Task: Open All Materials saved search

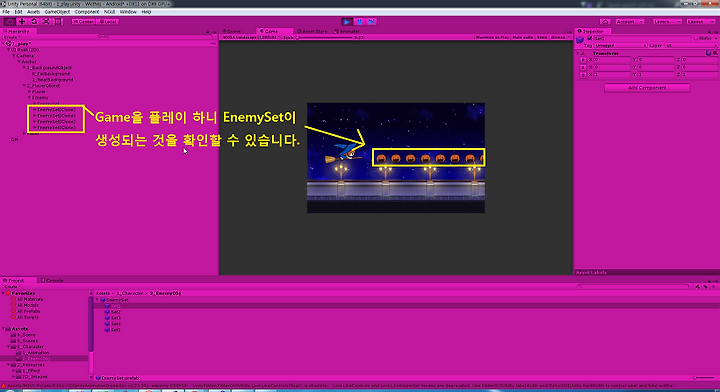Action: (x=27, y=299)
